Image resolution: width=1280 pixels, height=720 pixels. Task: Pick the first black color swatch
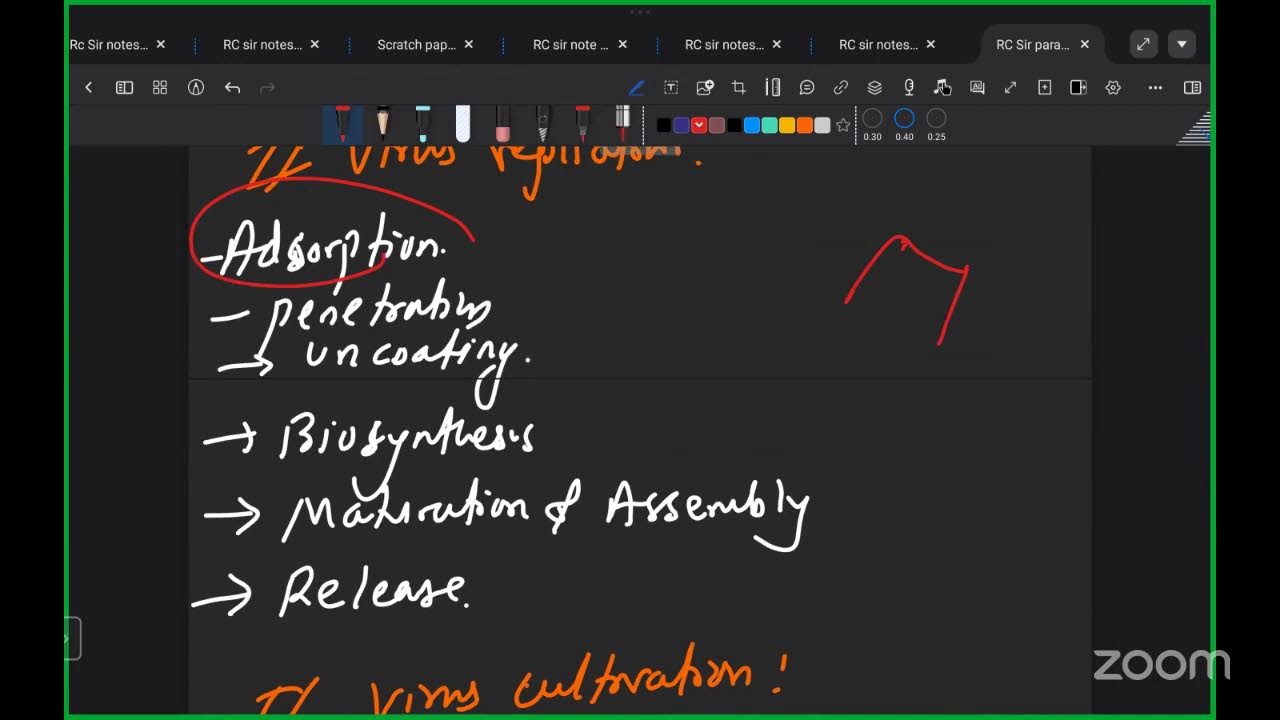(664, 125)
